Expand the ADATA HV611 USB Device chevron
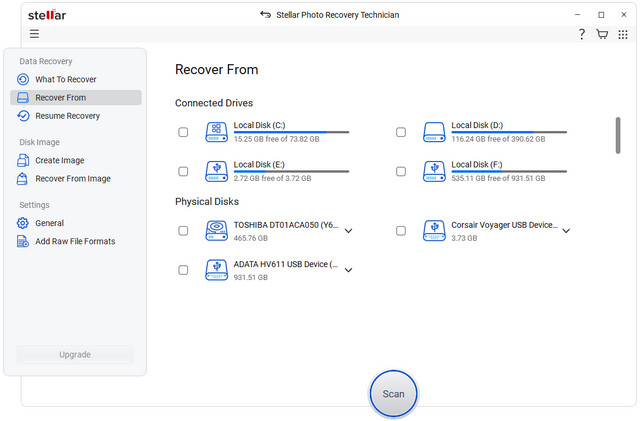This screenshot has height=421, width=640. 349,270
